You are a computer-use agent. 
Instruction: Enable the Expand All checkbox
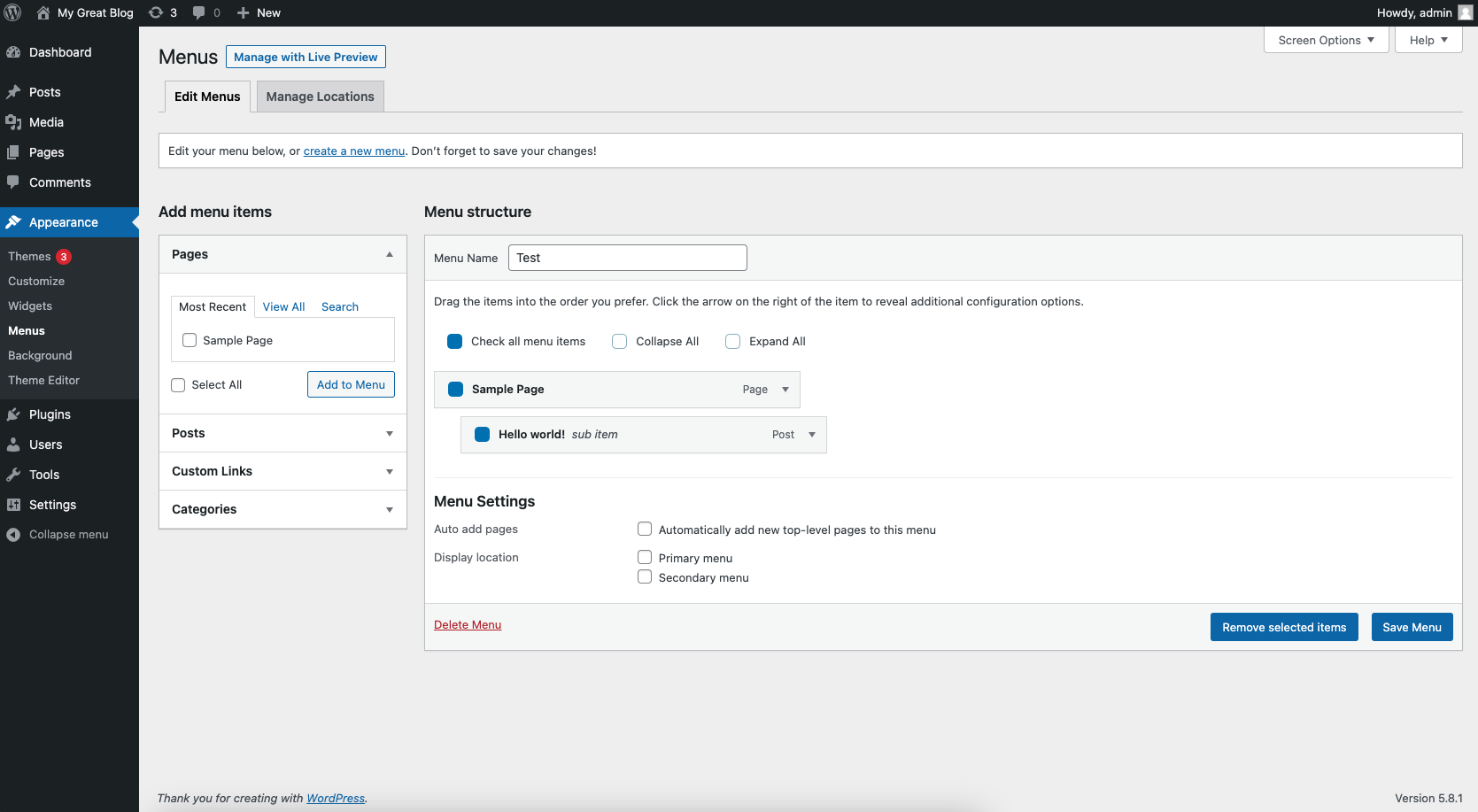pos(733,341)
